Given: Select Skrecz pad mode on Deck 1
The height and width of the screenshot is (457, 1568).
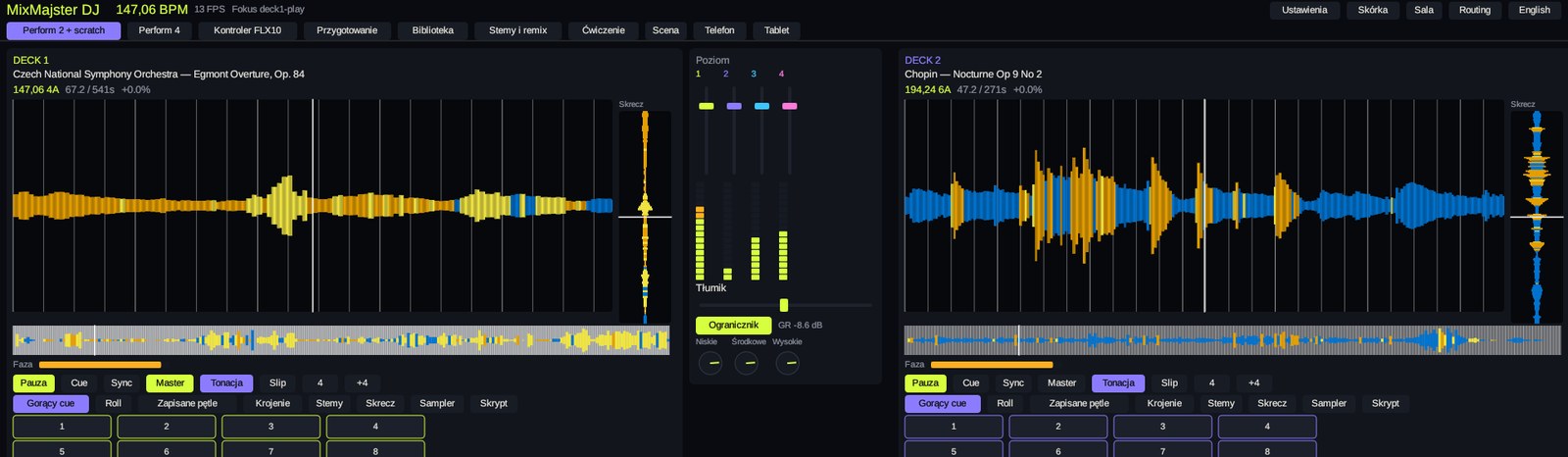Looking at the screenshot, I should point(380,404).
